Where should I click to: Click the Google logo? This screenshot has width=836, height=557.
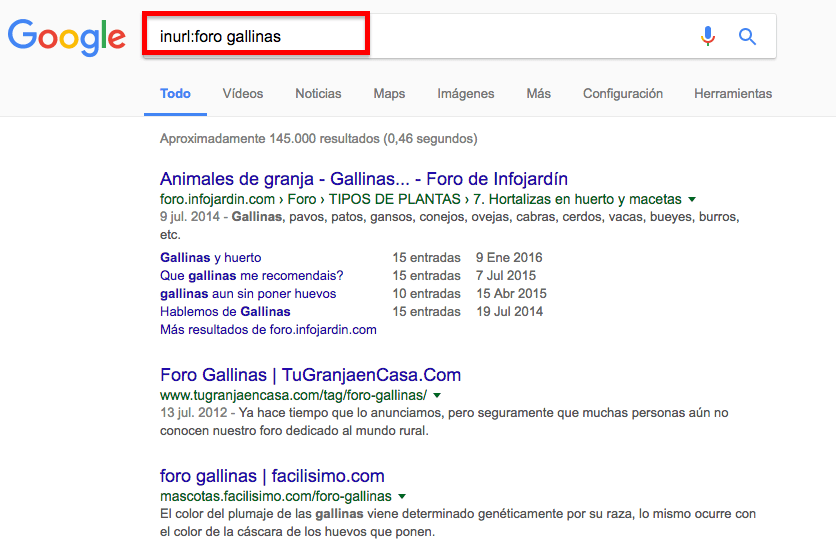click(x=66, y=37)
